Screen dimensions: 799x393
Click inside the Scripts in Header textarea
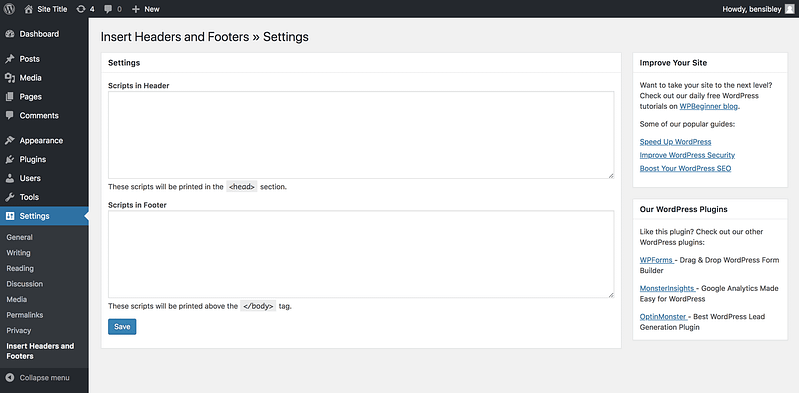(x=361, y=135)
